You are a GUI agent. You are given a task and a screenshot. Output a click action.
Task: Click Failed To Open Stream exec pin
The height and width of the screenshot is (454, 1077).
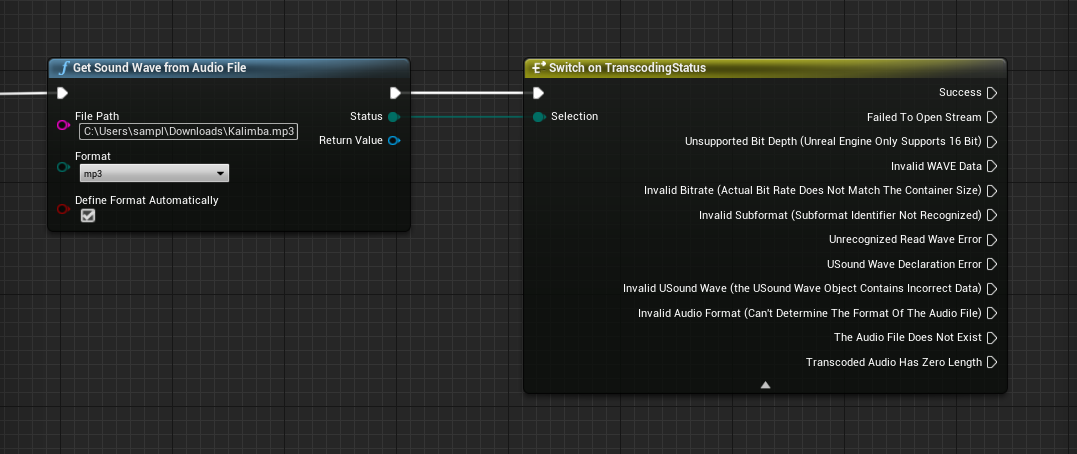(992, 117)
